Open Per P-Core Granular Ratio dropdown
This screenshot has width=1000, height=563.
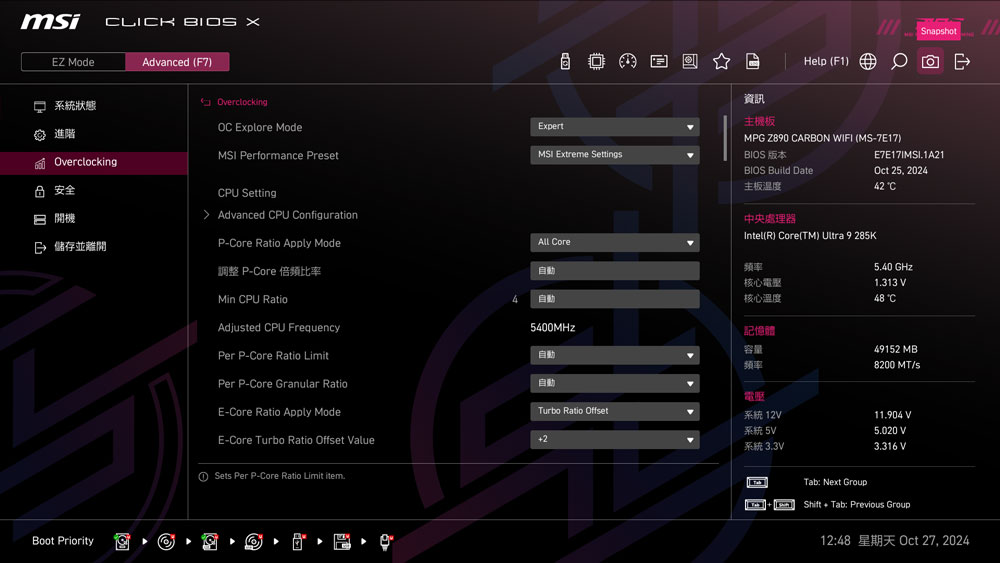pos(615,383)
